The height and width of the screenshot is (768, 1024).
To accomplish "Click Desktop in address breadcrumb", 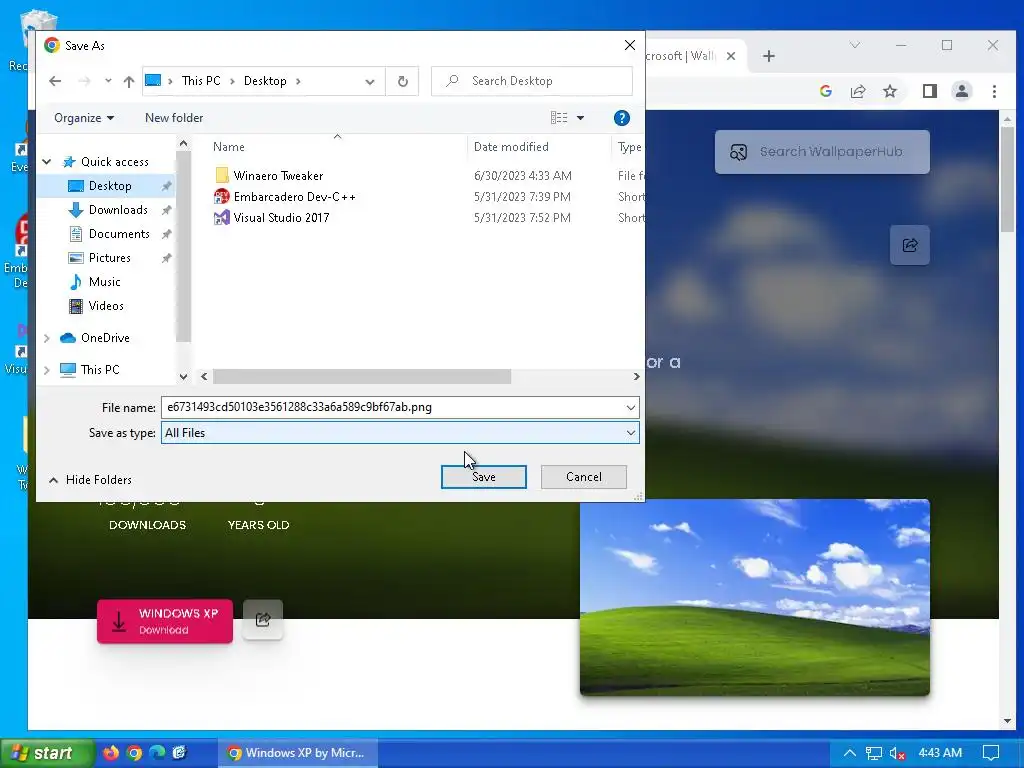I will coord(265,81).
